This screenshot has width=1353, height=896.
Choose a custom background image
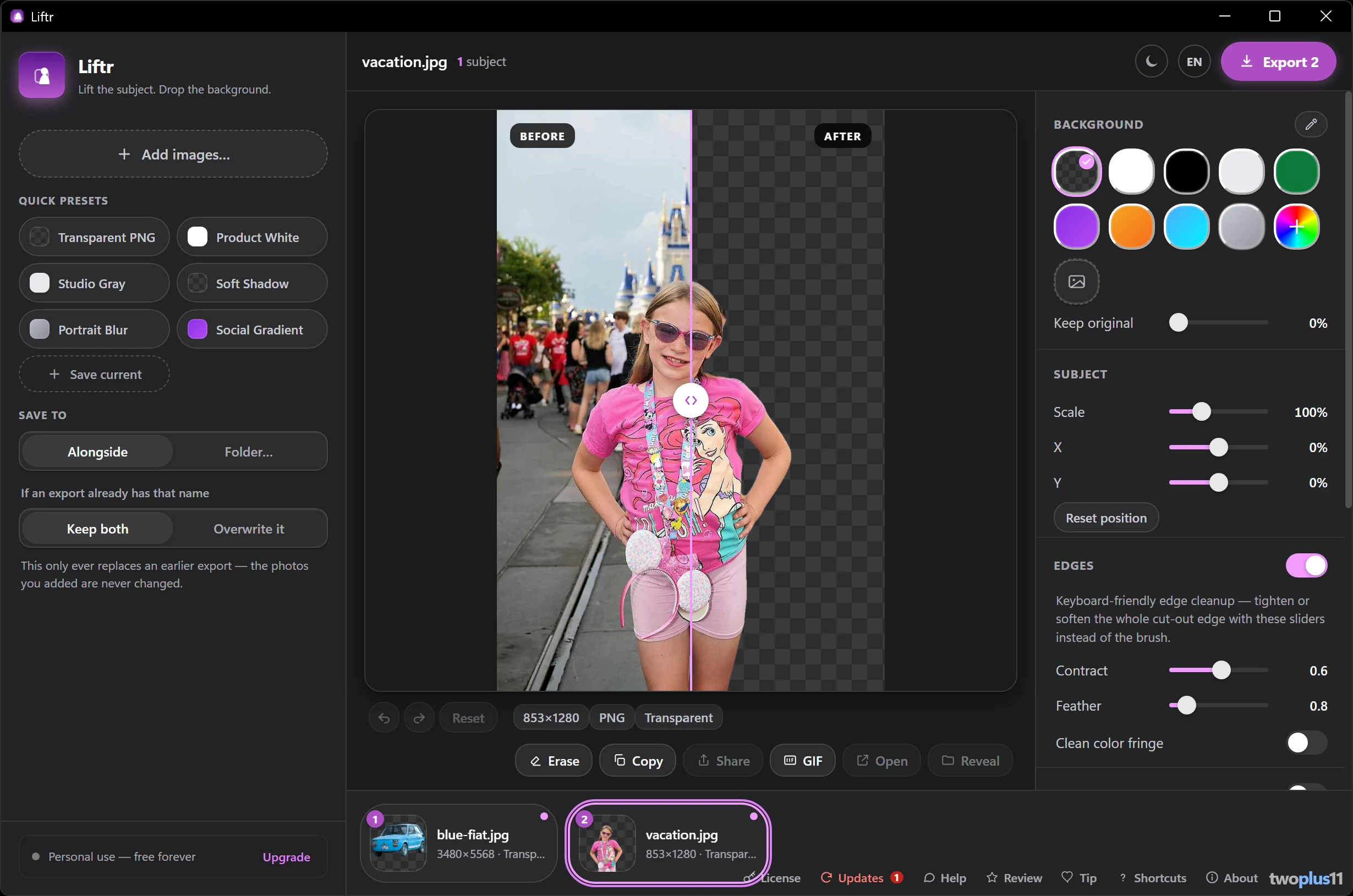coord(1076,282)
